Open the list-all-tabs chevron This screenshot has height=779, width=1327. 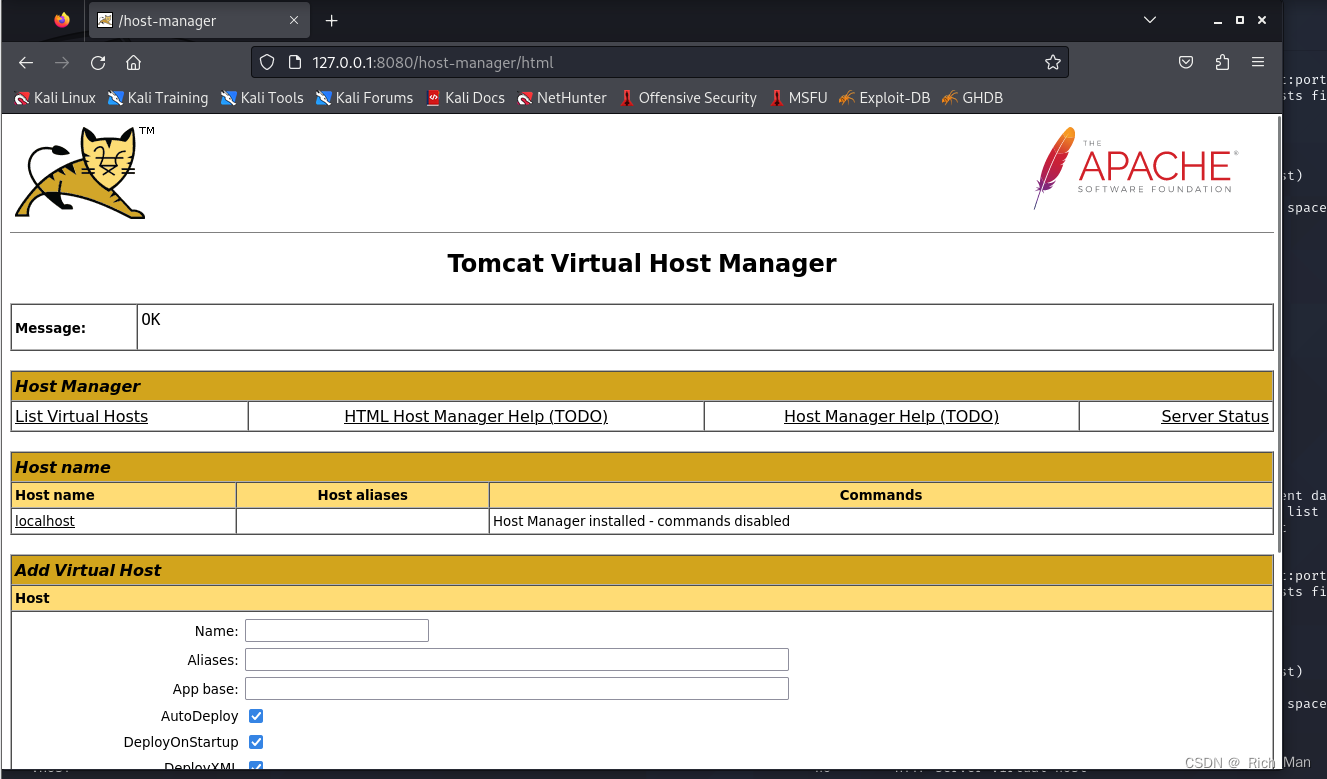1149,20
